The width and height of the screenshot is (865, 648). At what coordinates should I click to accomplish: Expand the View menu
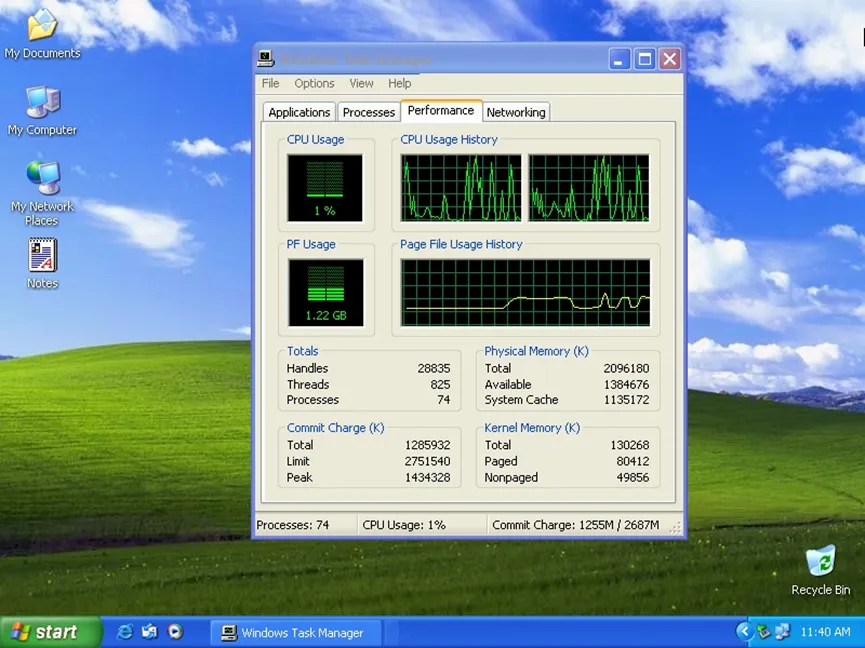click(x=361, y=84)
